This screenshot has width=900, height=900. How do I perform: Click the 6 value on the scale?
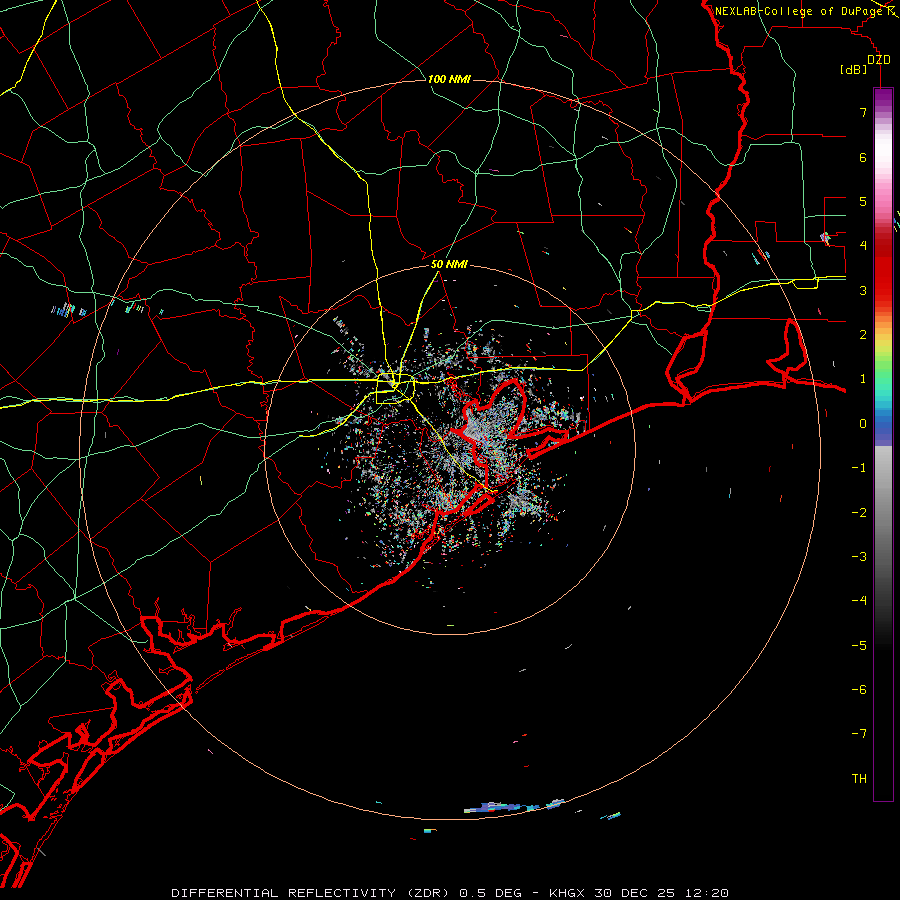(x=863, y=157)
